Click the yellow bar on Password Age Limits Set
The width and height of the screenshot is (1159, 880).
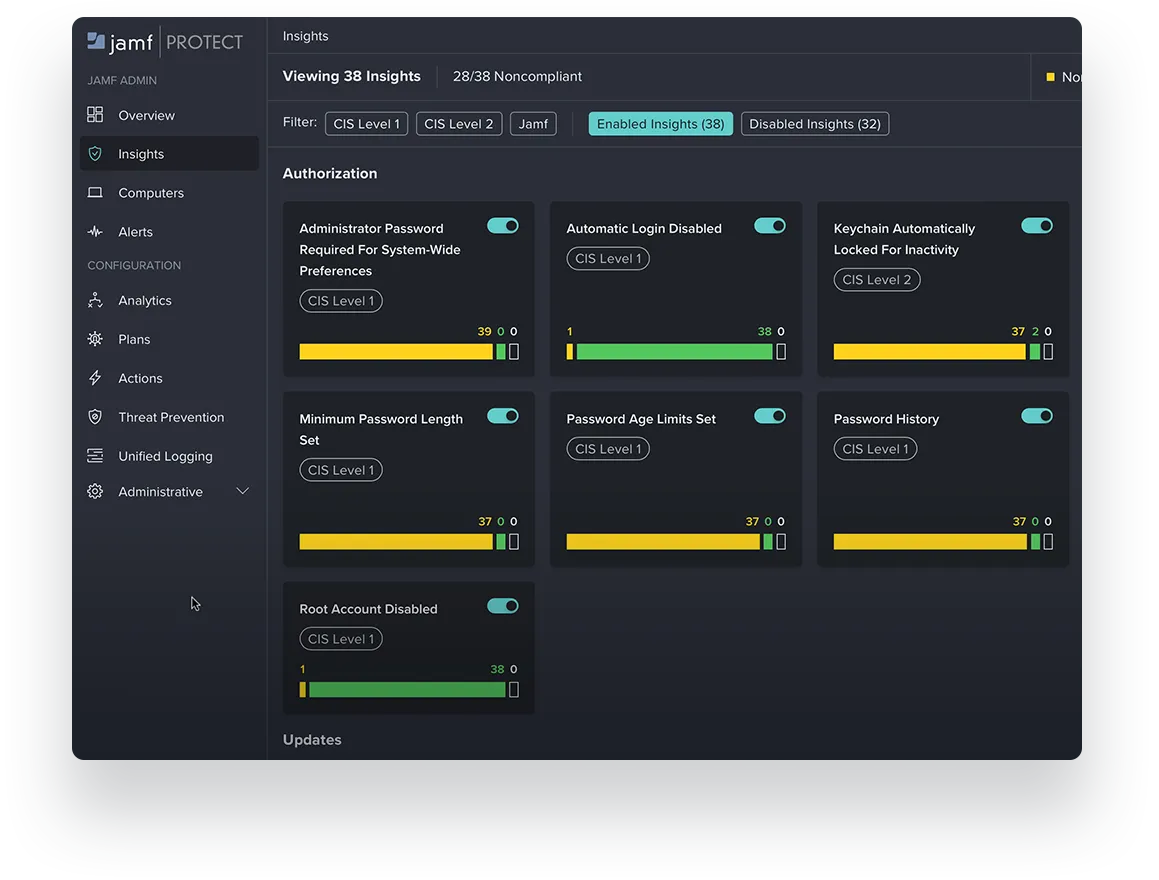662,542
